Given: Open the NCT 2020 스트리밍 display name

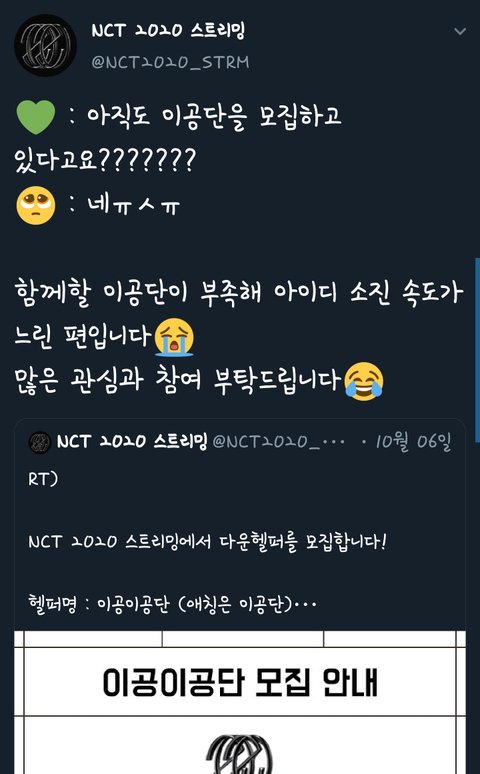Looking at the screenshot, I should (x=168, y=31).
